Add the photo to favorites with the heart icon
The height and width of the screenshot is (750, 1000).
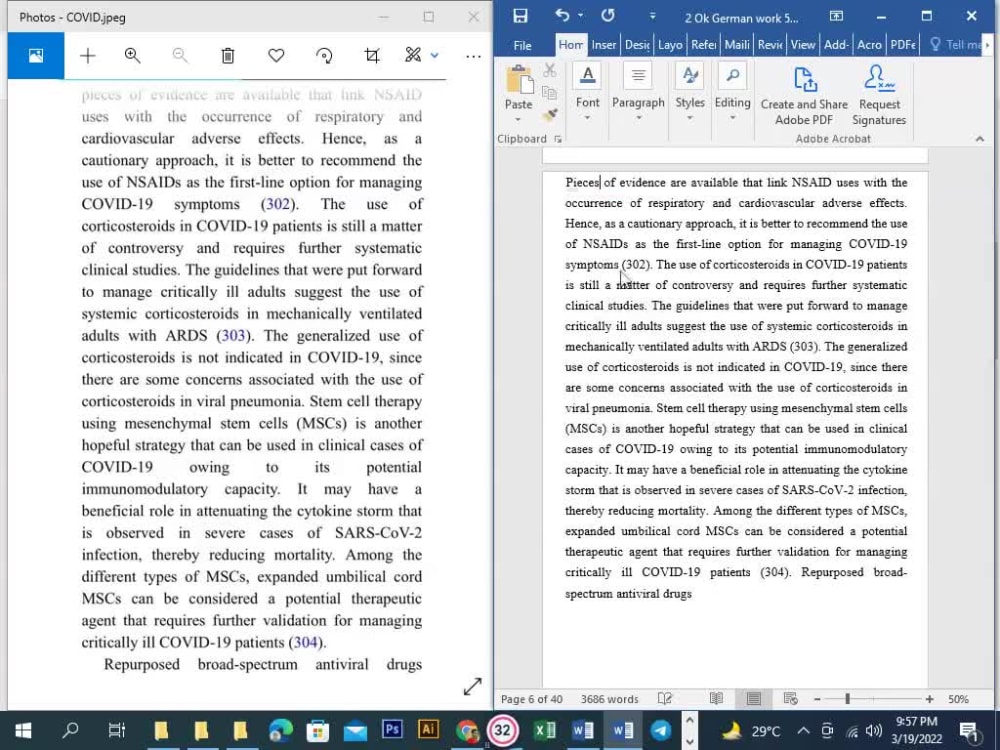click(x=276, y=55)
